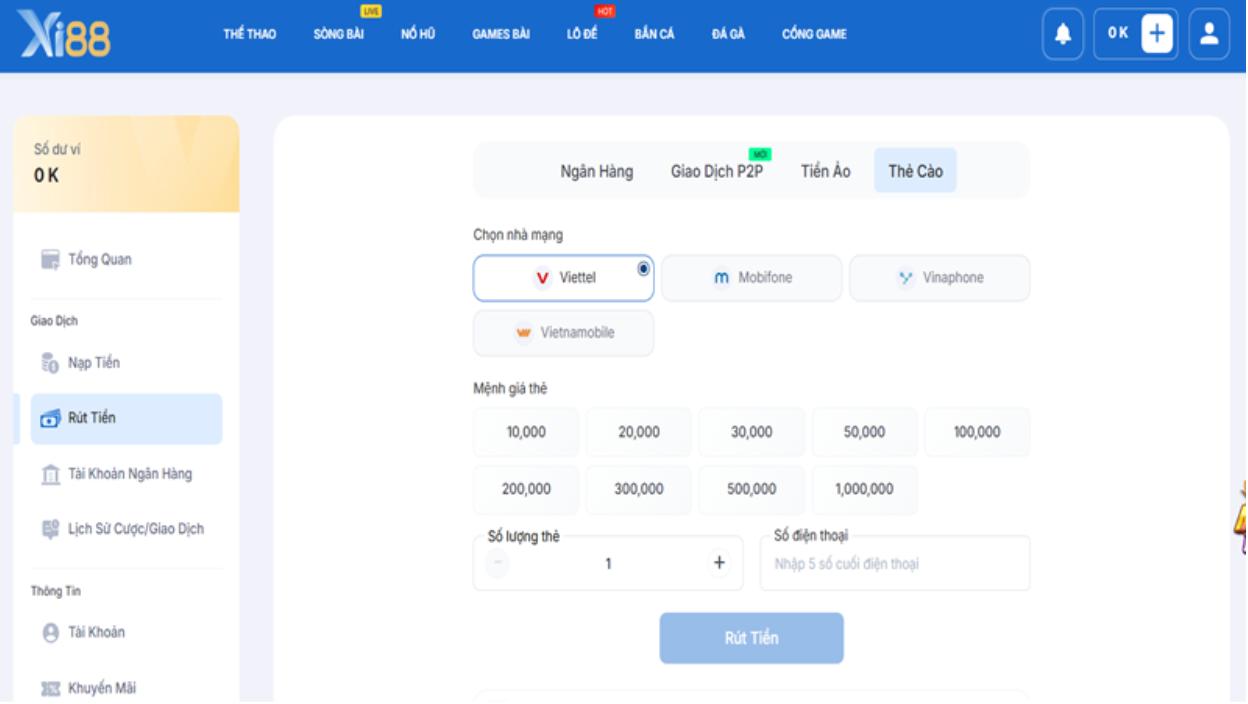Click the Nạp Tiền coins icon
The image size is (1248, 704).
49,364
